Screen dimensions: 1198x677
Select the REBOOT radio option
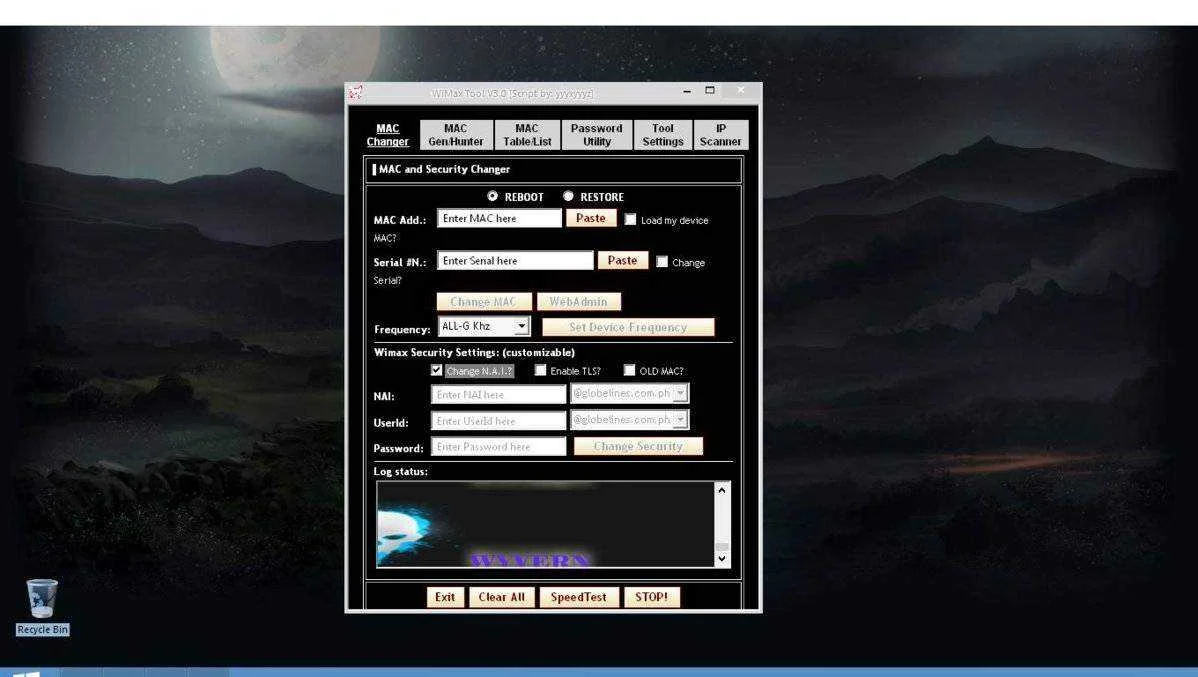492,196
